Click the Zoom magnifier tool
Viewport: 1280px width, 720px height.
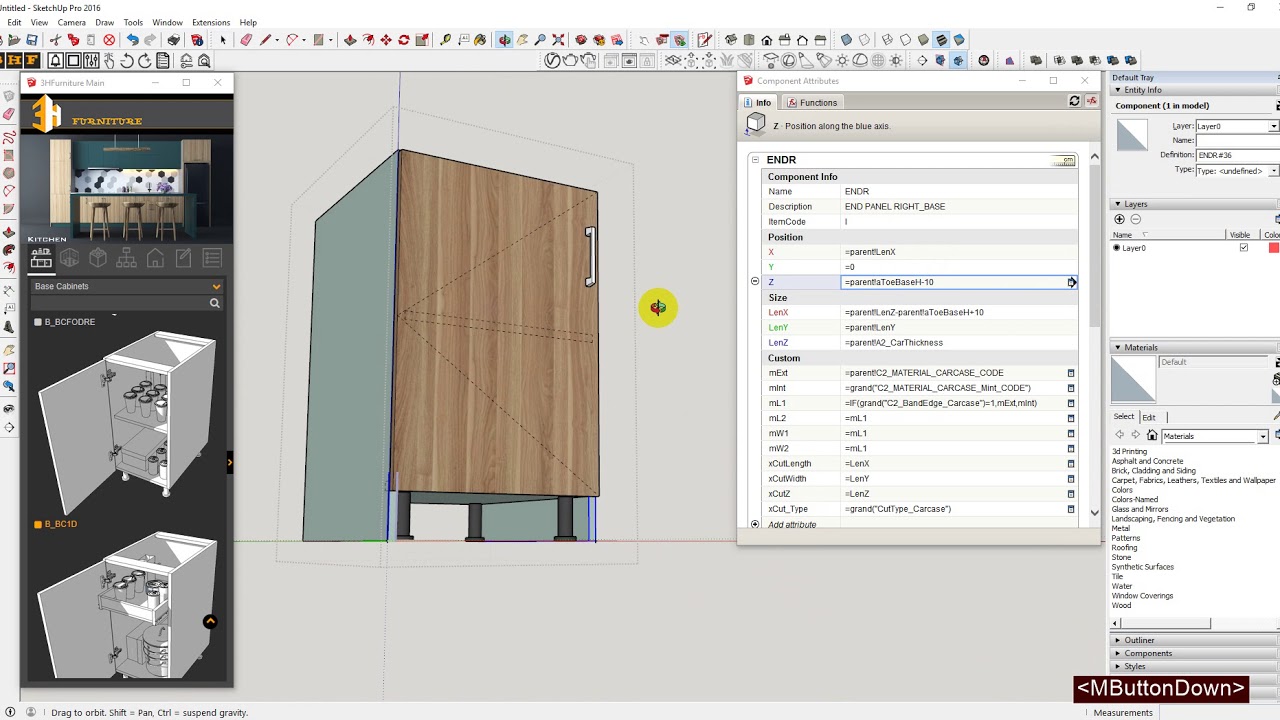540,40
